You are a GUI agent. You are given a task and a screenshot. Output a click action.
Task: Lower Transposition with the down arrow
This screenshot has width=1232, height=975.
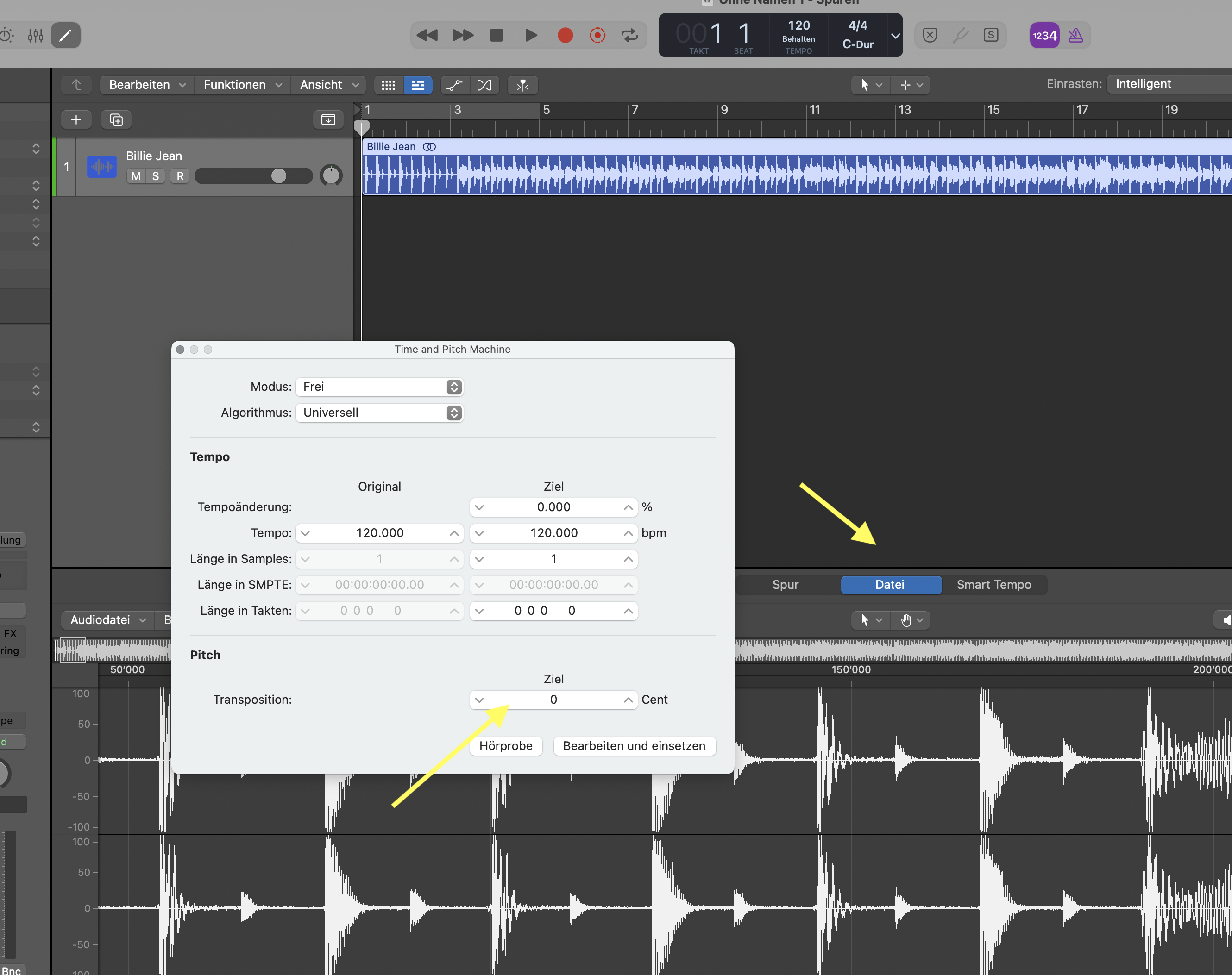479,700
